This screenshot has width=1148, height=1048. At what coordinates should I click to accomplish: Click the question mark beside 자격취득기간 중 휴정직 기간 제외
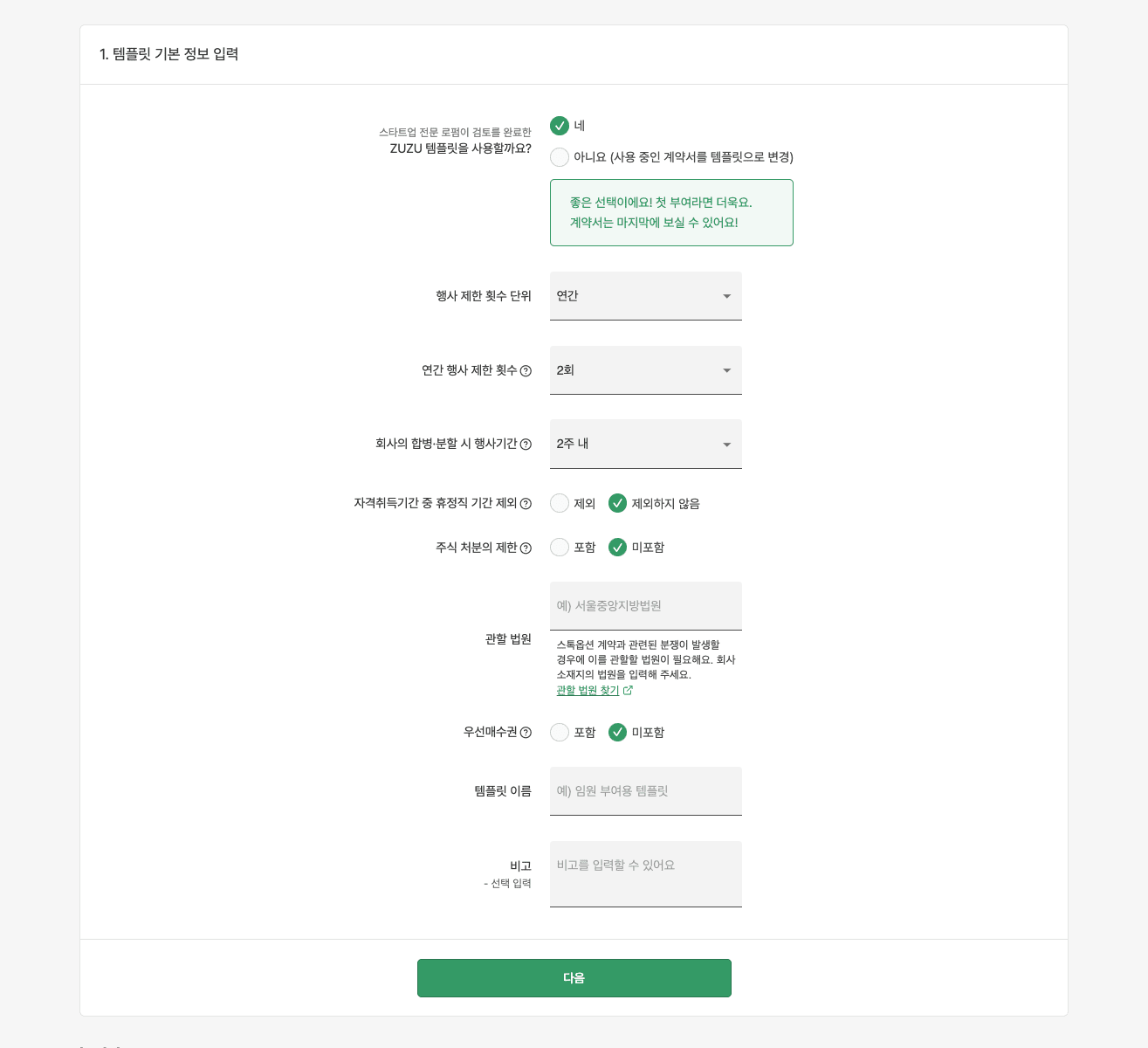(x=526, y=503)
